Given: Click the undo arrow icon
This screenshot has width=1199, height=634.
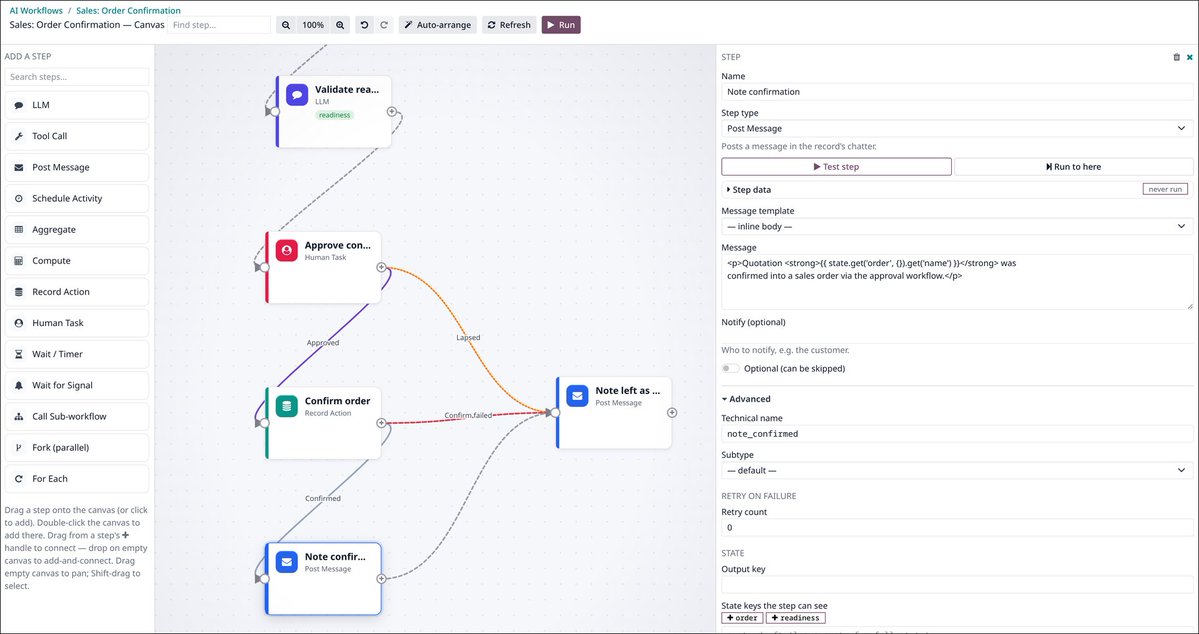Looking at the screenshot, I should click(364, 25).
